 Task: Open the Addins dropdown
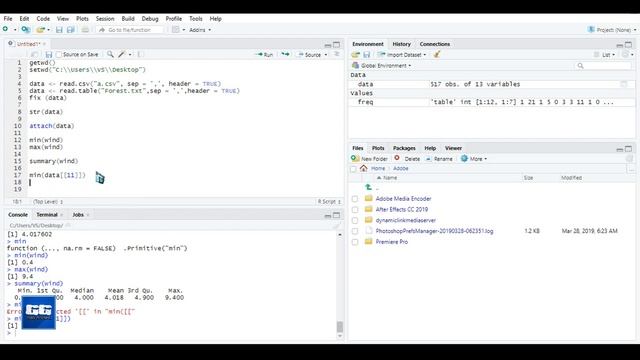coord(200,30)
